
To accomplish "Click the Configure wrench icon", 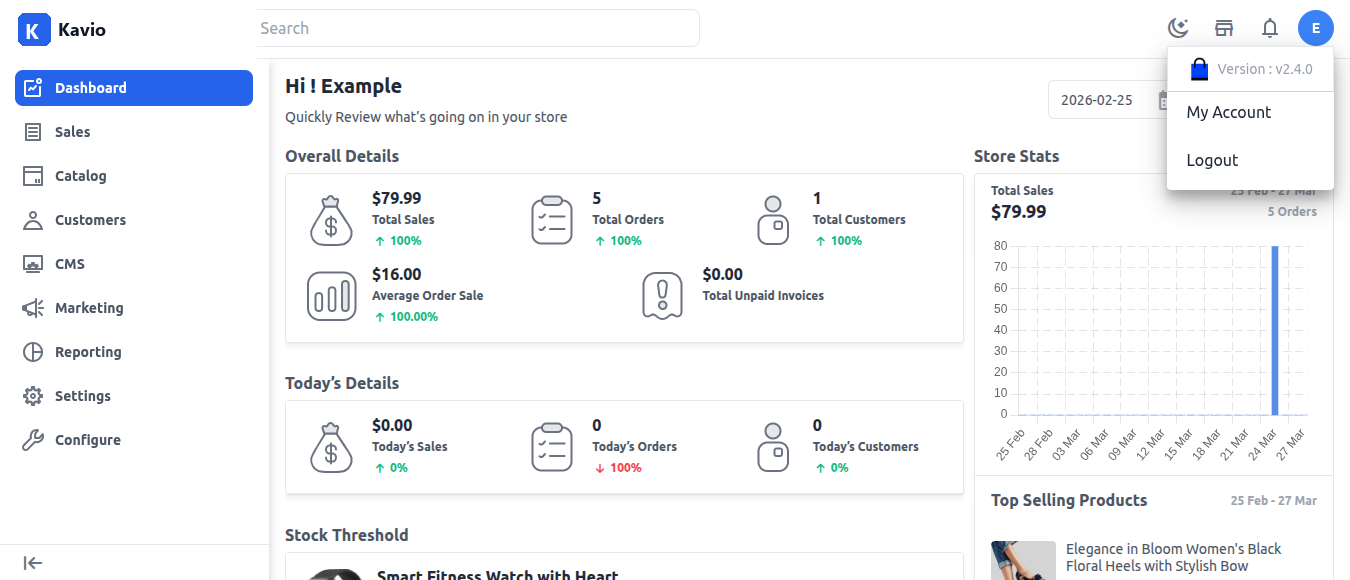I will click(x=33, y=440).
